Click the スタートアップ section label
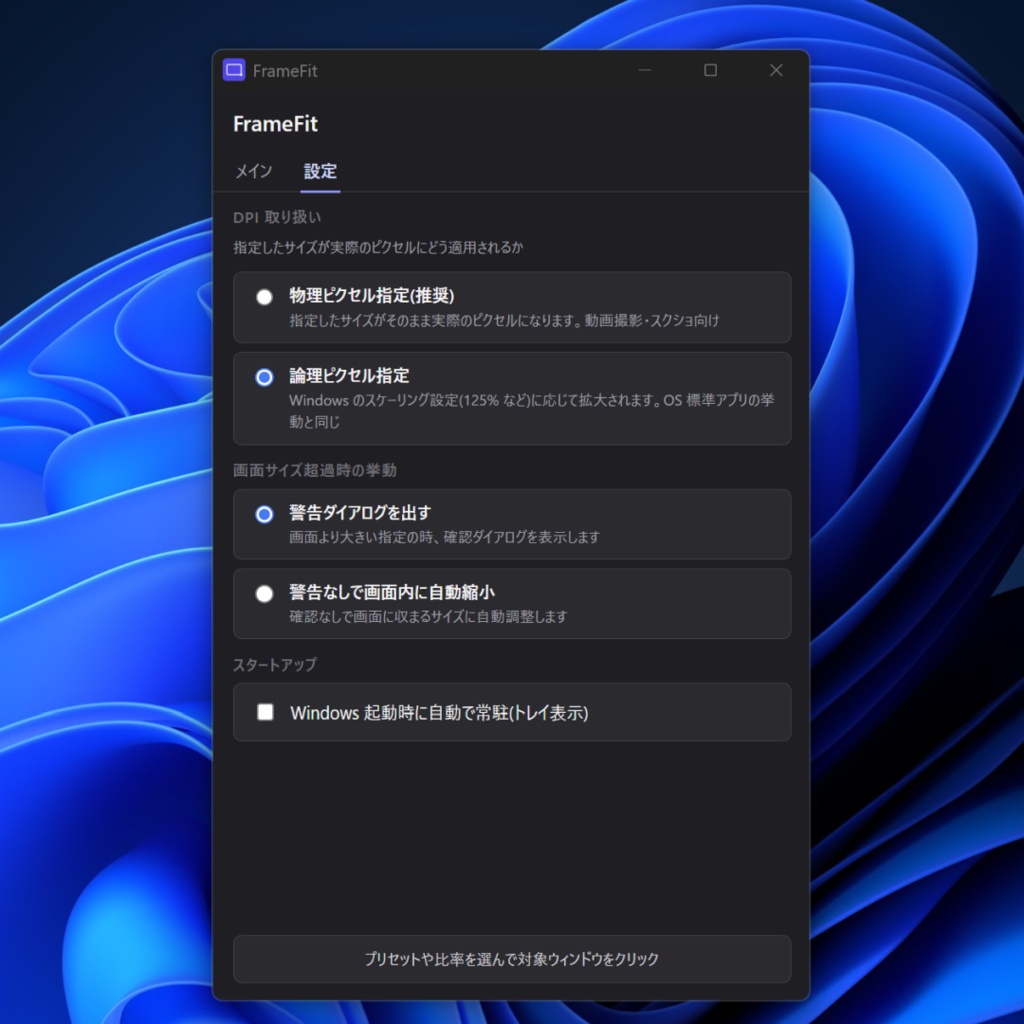This screenshot has height=1024, width=1024. coord(275,665)
